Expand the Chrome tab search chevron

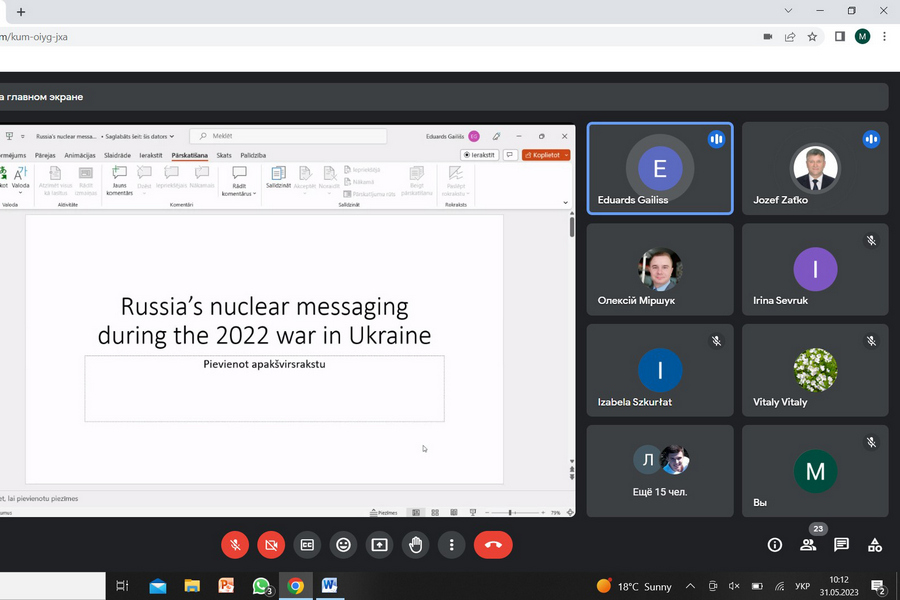coord(787,11)
